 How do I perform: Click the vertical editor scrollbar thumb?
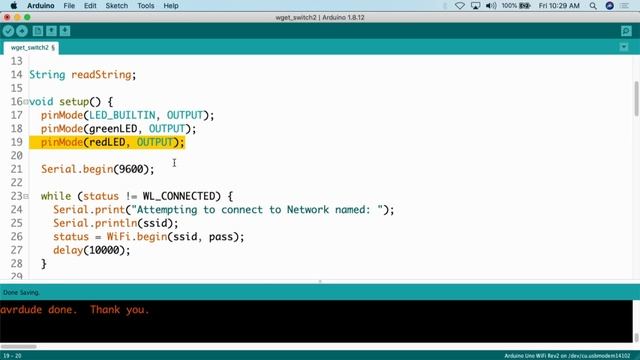[636, 98]
